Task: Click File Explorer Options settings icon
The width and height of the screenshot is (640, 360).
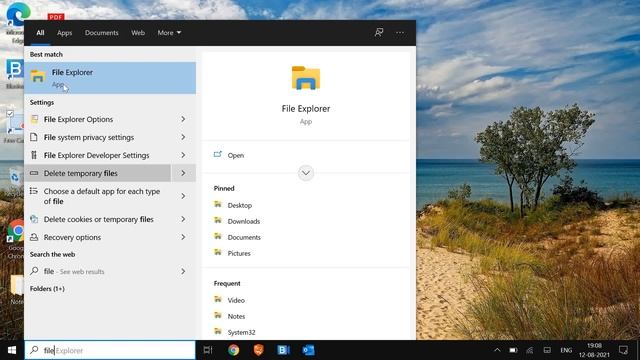Action: click(34, 119)
